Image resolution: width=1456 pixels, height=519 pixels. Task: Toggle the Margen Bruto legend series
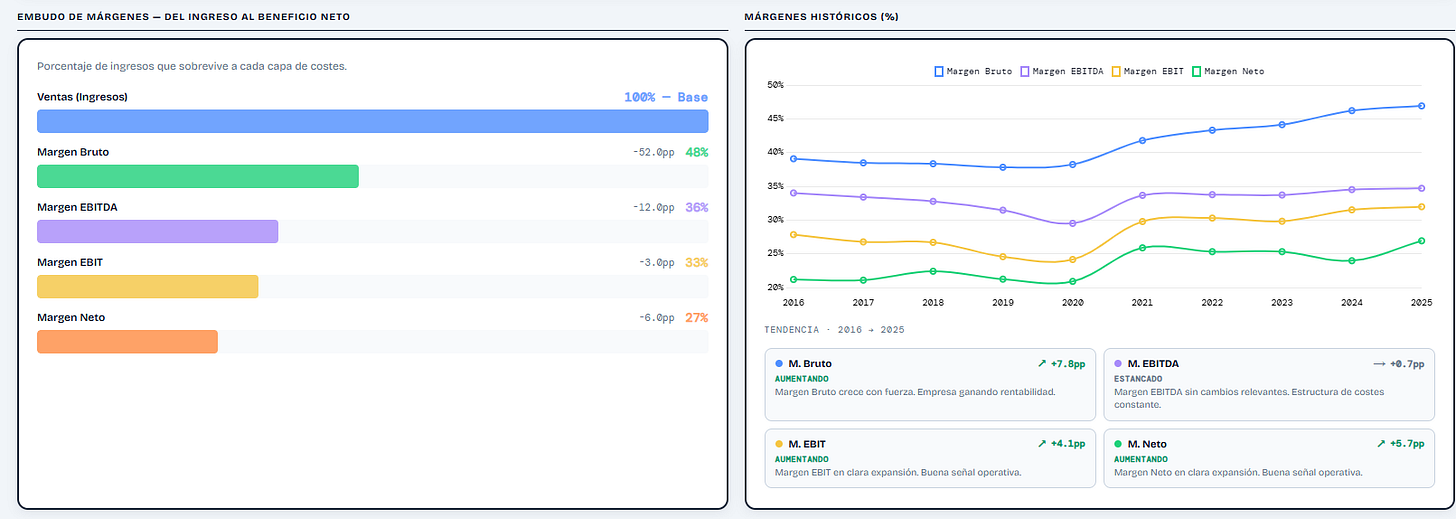(973, 71)
